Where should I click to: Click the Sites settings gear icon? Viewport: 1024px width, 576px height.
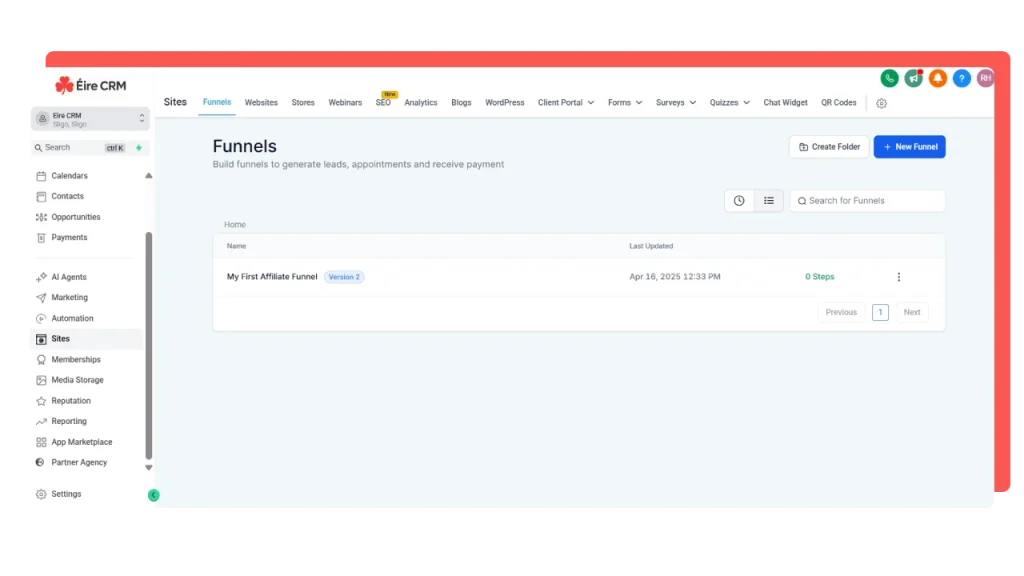[881, 103]
